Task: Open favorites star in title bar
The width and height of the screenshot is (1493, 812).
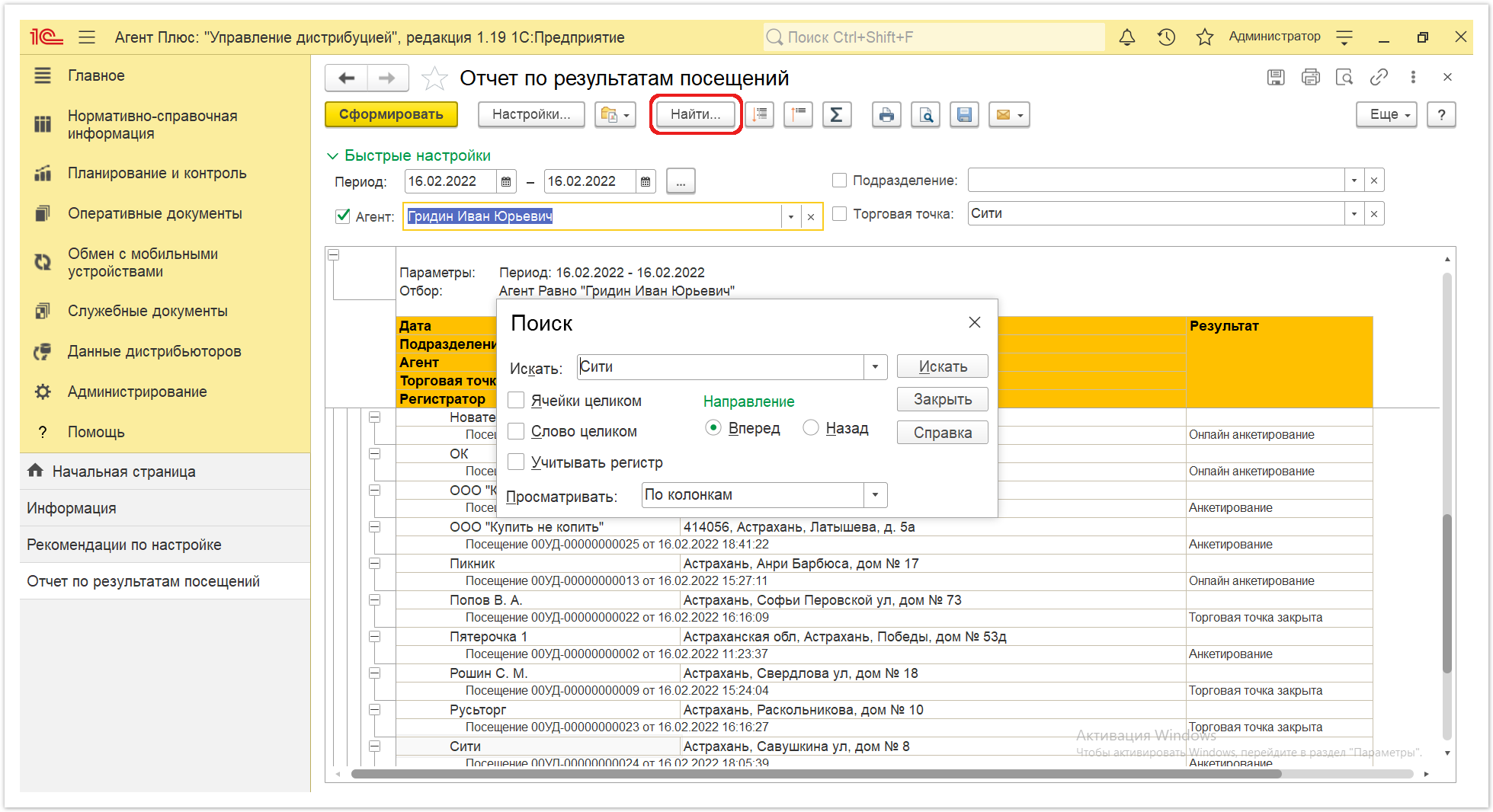Action: [1204, 37]
